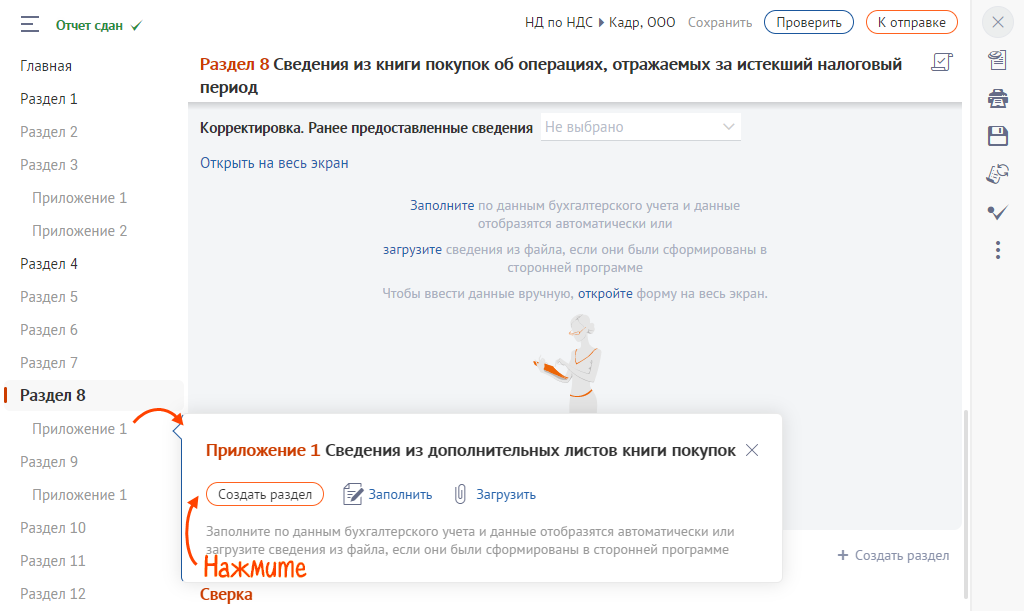Click the 'Проверить' button in header

(808, 22)
